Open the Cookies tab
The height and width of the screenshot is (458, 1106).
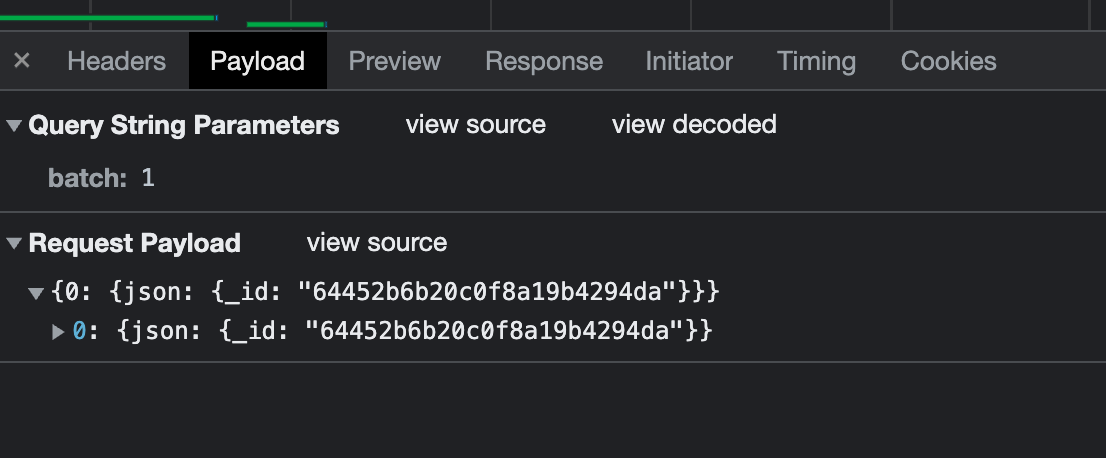click(948, 61)
